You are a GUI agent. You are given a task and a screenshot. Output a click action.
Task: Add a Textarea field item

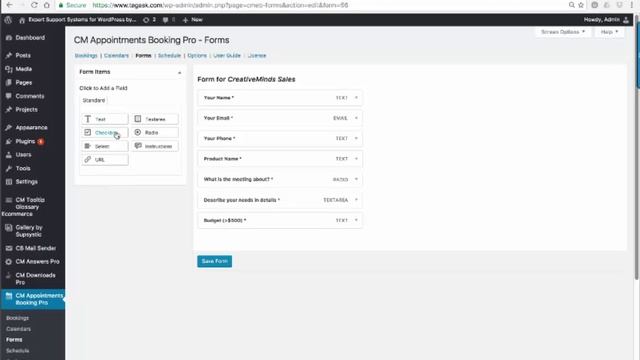[x=155, y=119]
